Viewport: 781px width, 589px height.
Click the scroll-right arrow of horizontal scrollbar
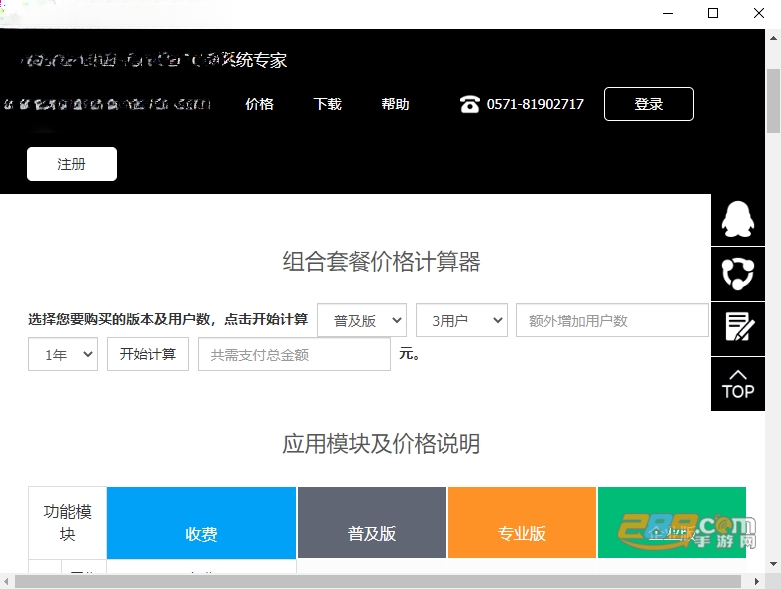[x=757, y=581]
